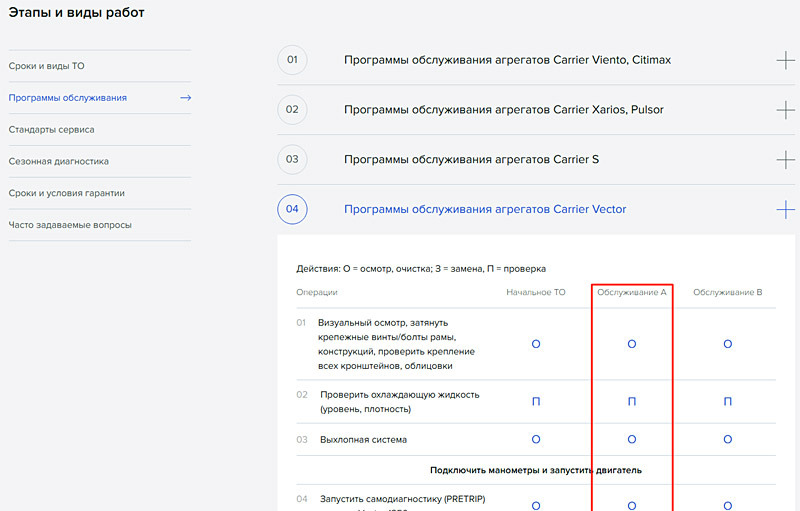Go to 'Сезонная диагностика' sidebar item
800x511 pixels.
coord(59,161)
